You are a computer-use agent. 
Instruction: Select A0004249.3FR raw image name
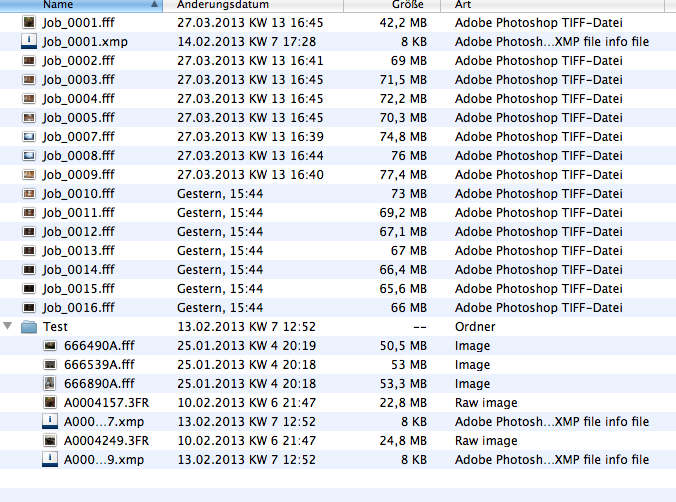[x=106, y=441]
